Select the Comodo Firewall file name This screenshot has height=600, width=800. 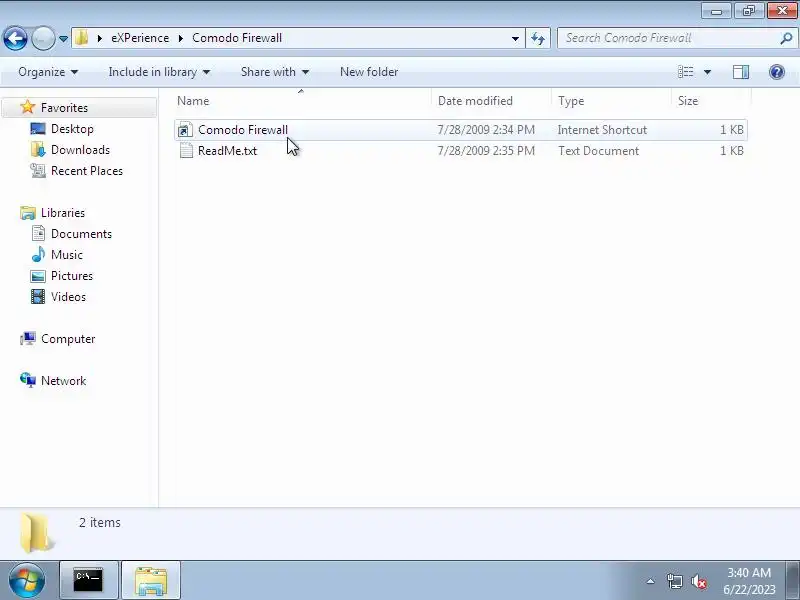[x=243, y=130]
